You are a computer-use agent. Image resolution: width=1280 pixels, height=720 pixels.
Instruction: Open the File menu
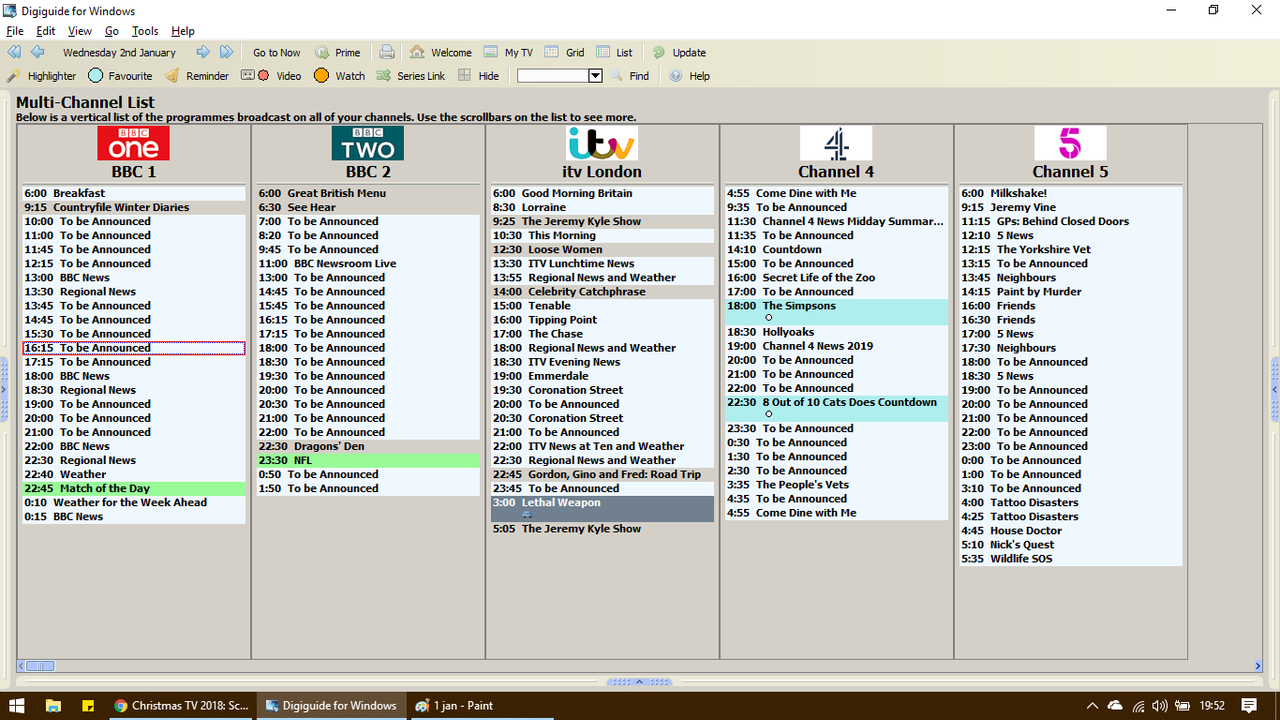(x=15, y=31)
